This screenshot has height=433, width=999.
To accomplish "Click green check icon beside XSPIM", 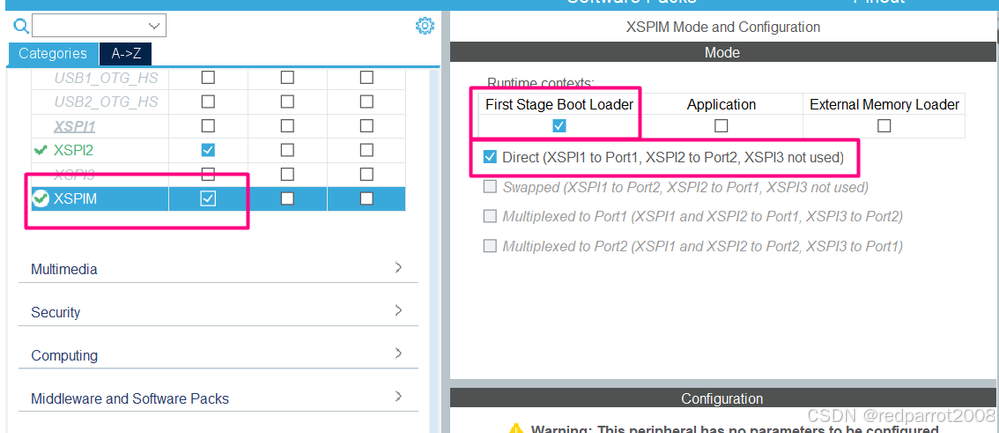I will pyautogui.click(x=41, y=199).
